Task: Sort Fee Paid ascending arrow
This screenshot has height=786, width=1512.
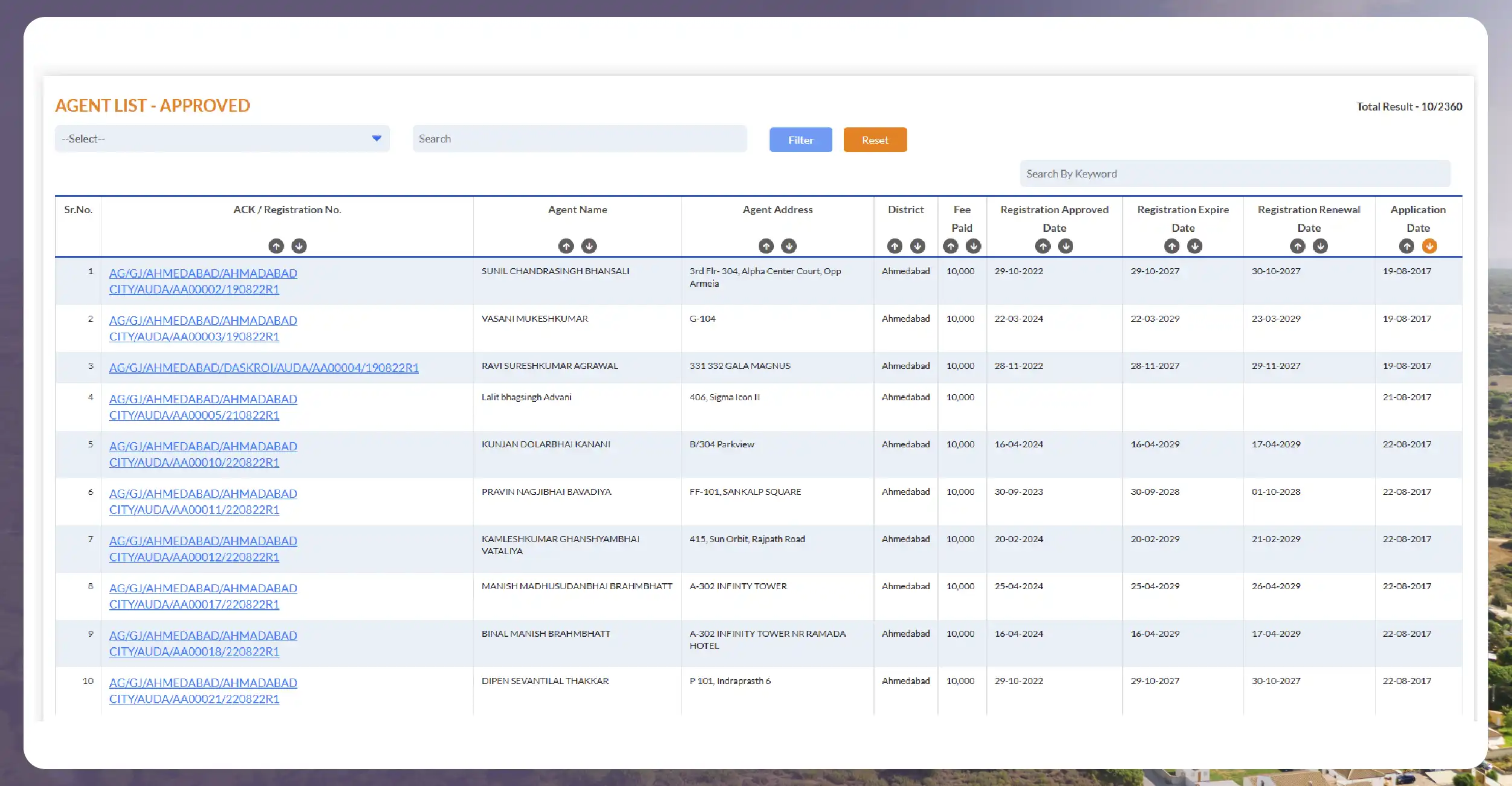Action: [951, 246]
